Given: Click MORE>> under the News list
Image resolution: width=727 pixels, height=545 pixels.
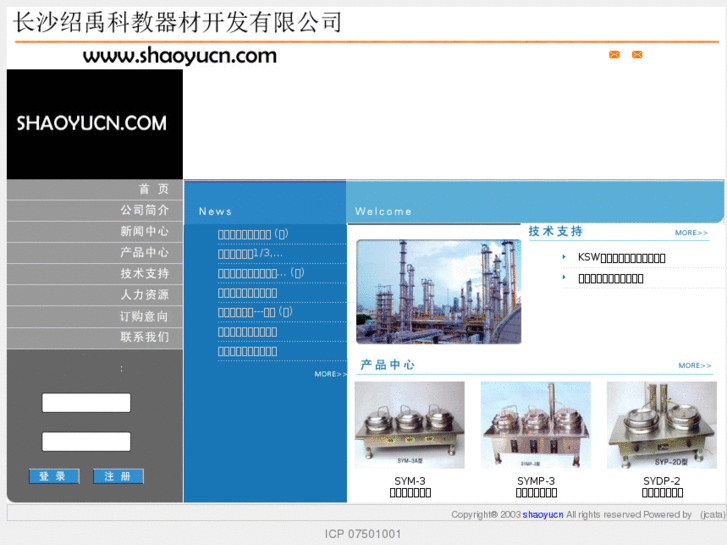Looking at the screenshot, I should (x=330, y=374).
